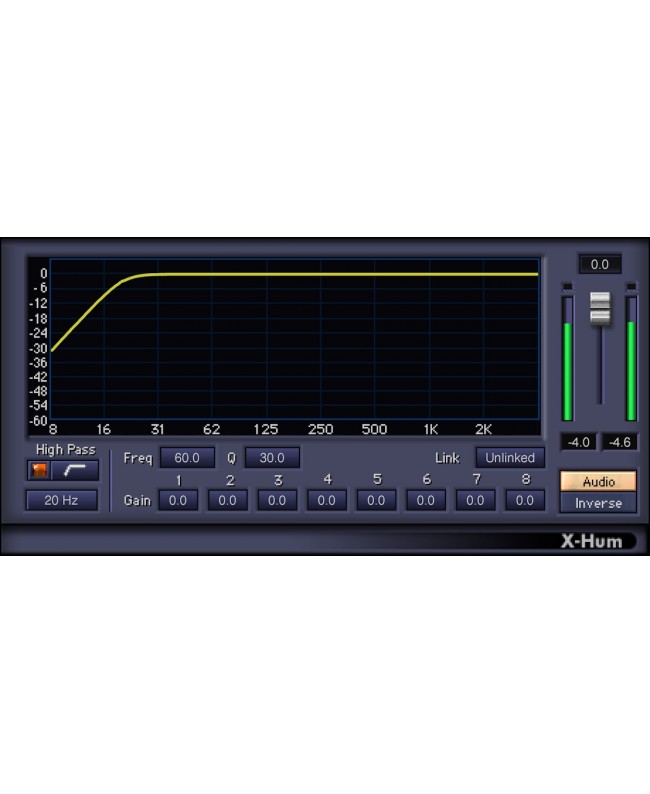Click the output gain fader handle
Screen dimensions: 650x794
coord(600,308)
